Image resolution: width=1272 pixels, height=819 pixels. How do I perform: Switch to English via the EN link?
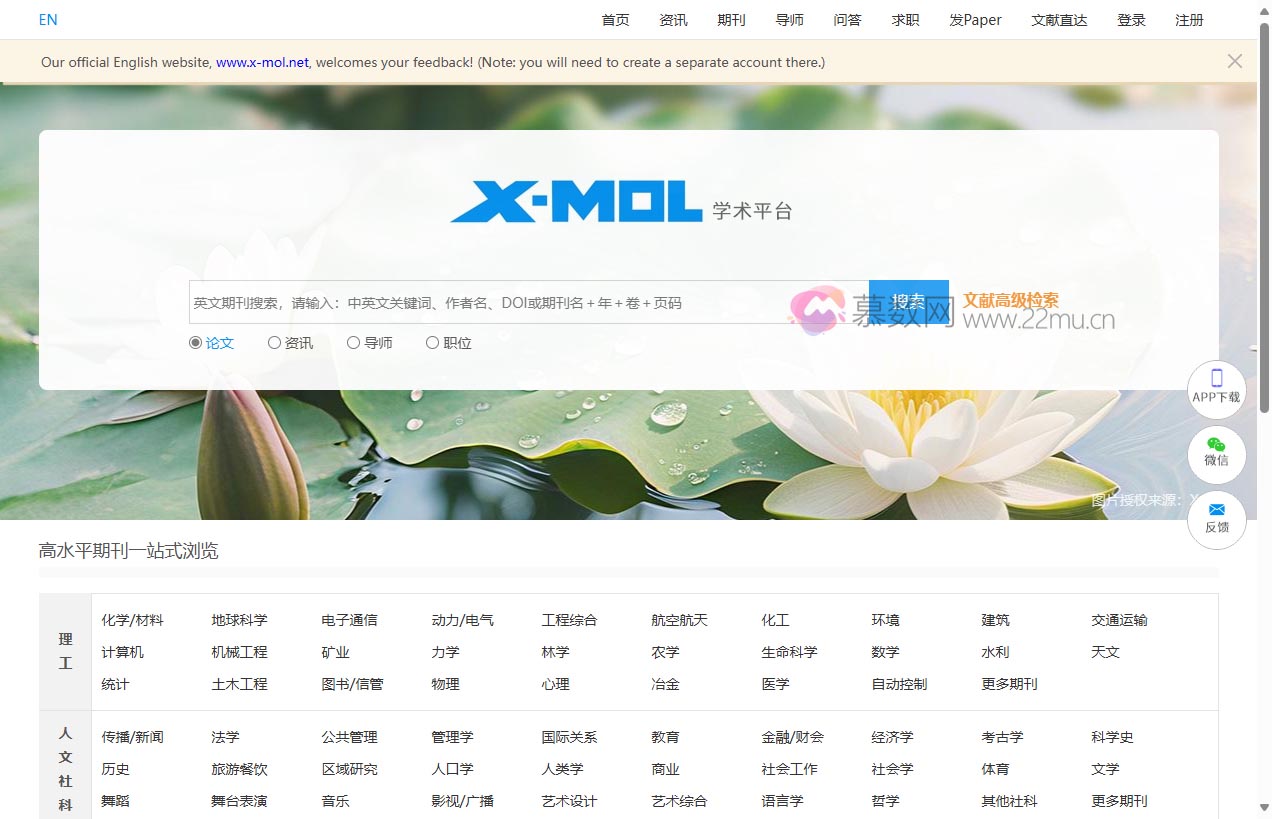[x=47, y=19]
